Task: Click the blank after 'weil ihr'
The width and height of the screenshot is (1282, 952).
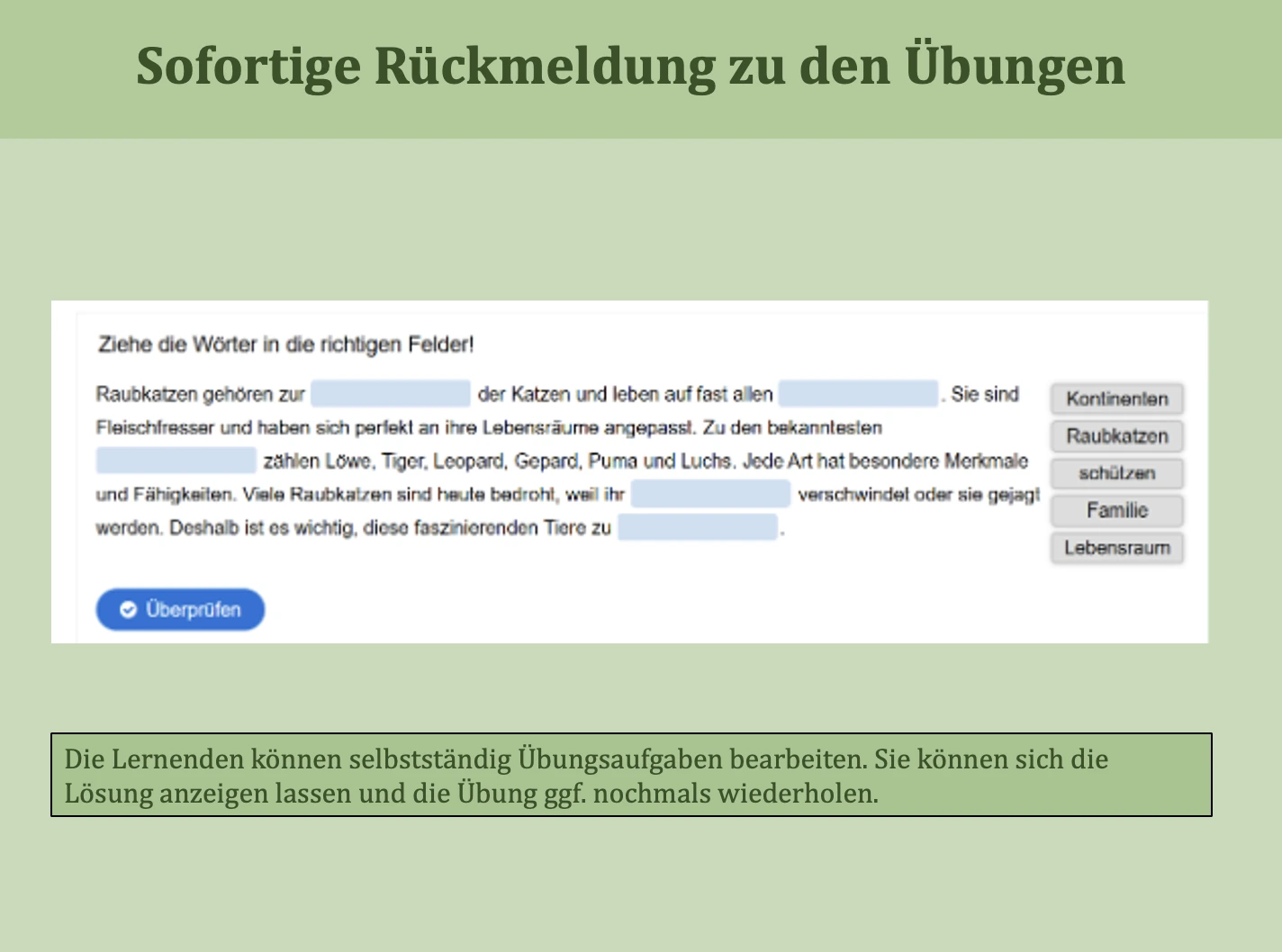Action: 710,494
